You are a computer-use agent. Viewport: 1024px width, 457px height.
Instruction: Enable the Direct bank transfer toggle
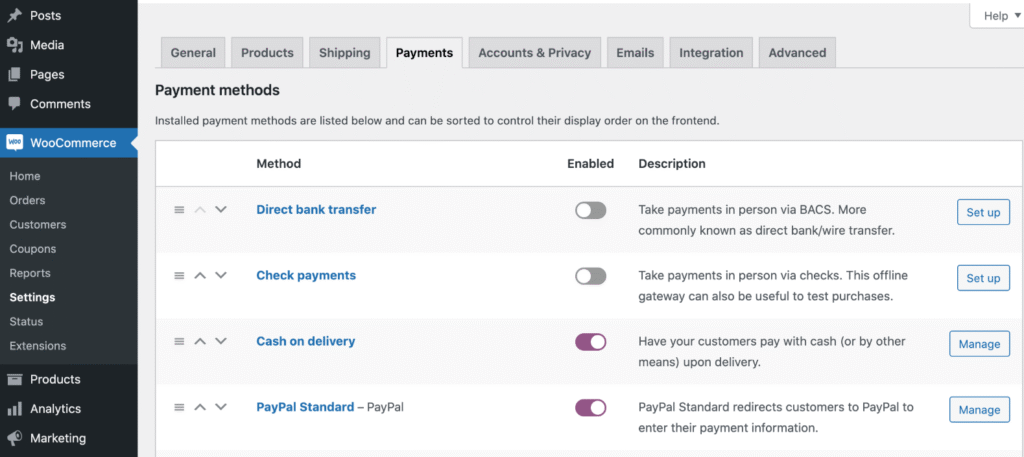tap(590, 210)
